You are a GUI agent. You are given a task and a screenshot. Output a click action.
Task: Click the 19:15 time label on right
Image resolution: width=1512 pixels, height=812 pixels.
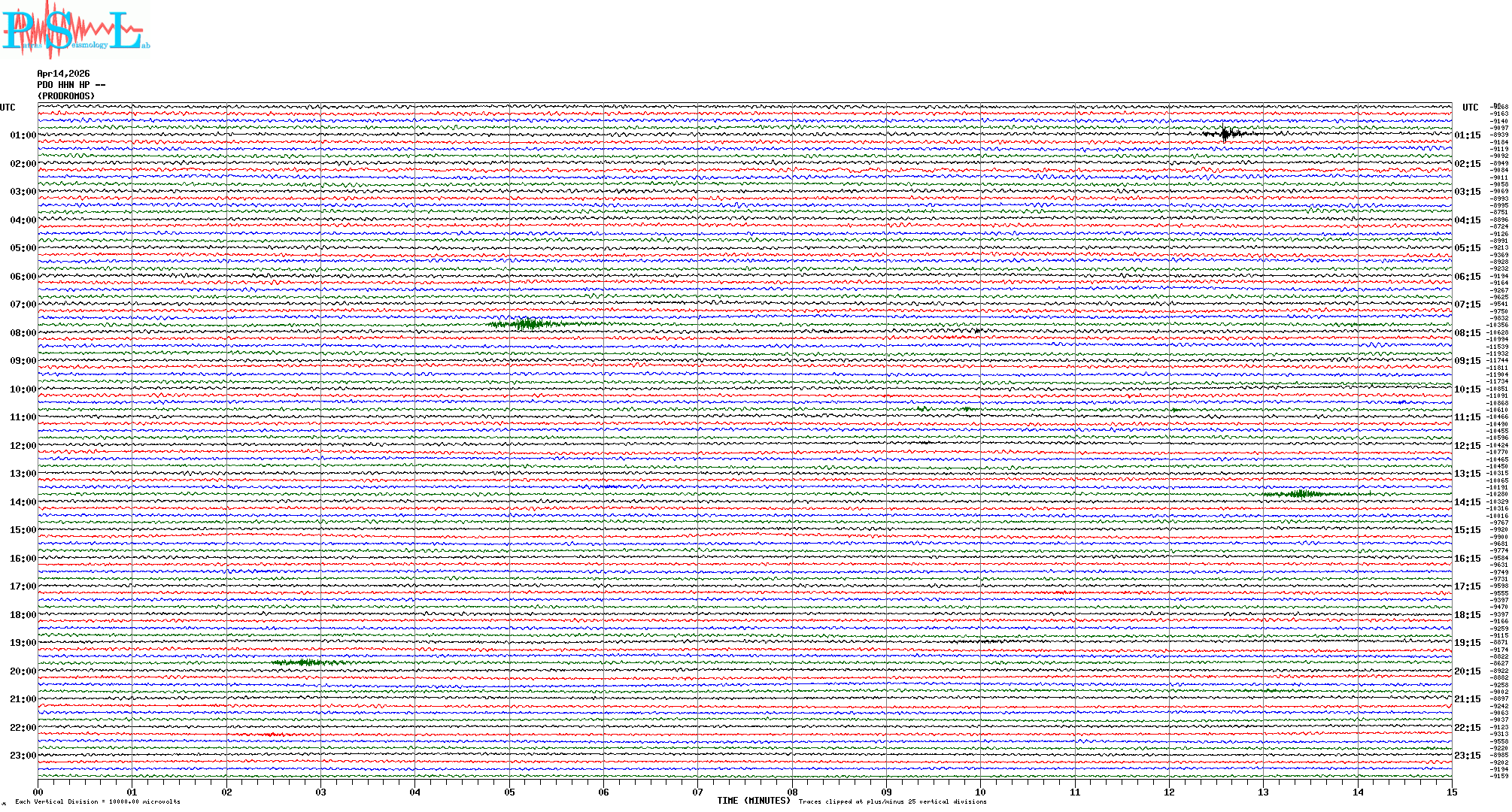[x=1467, y=643]
